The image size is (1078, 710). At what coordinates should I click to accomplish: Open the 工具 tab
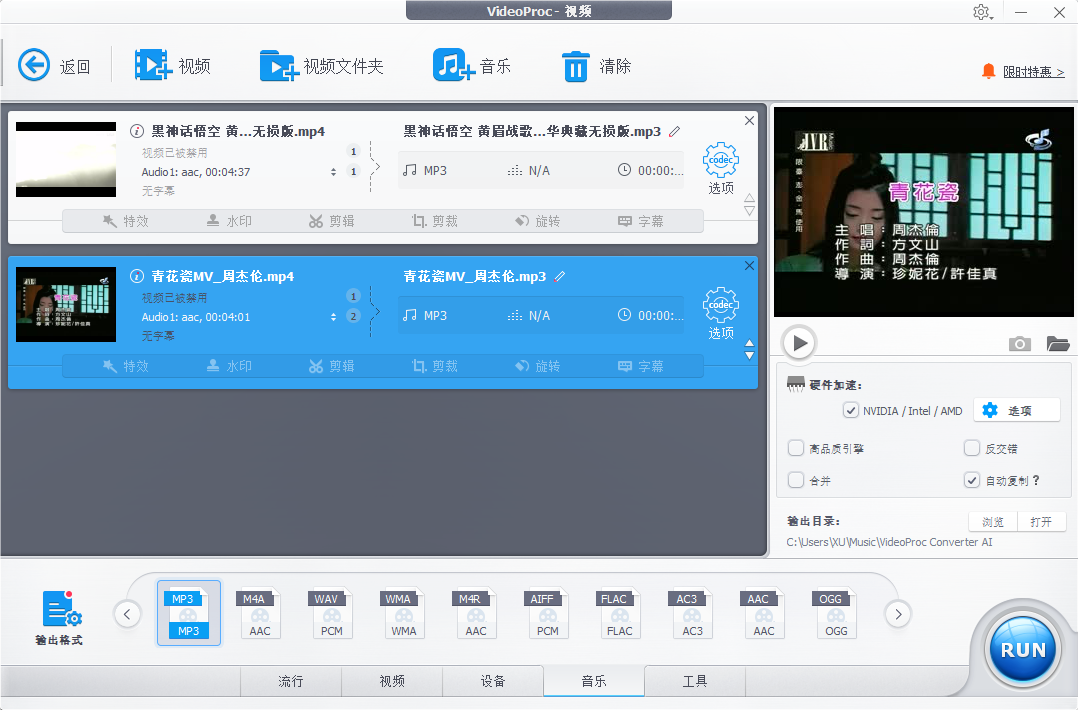coord(694,681)
